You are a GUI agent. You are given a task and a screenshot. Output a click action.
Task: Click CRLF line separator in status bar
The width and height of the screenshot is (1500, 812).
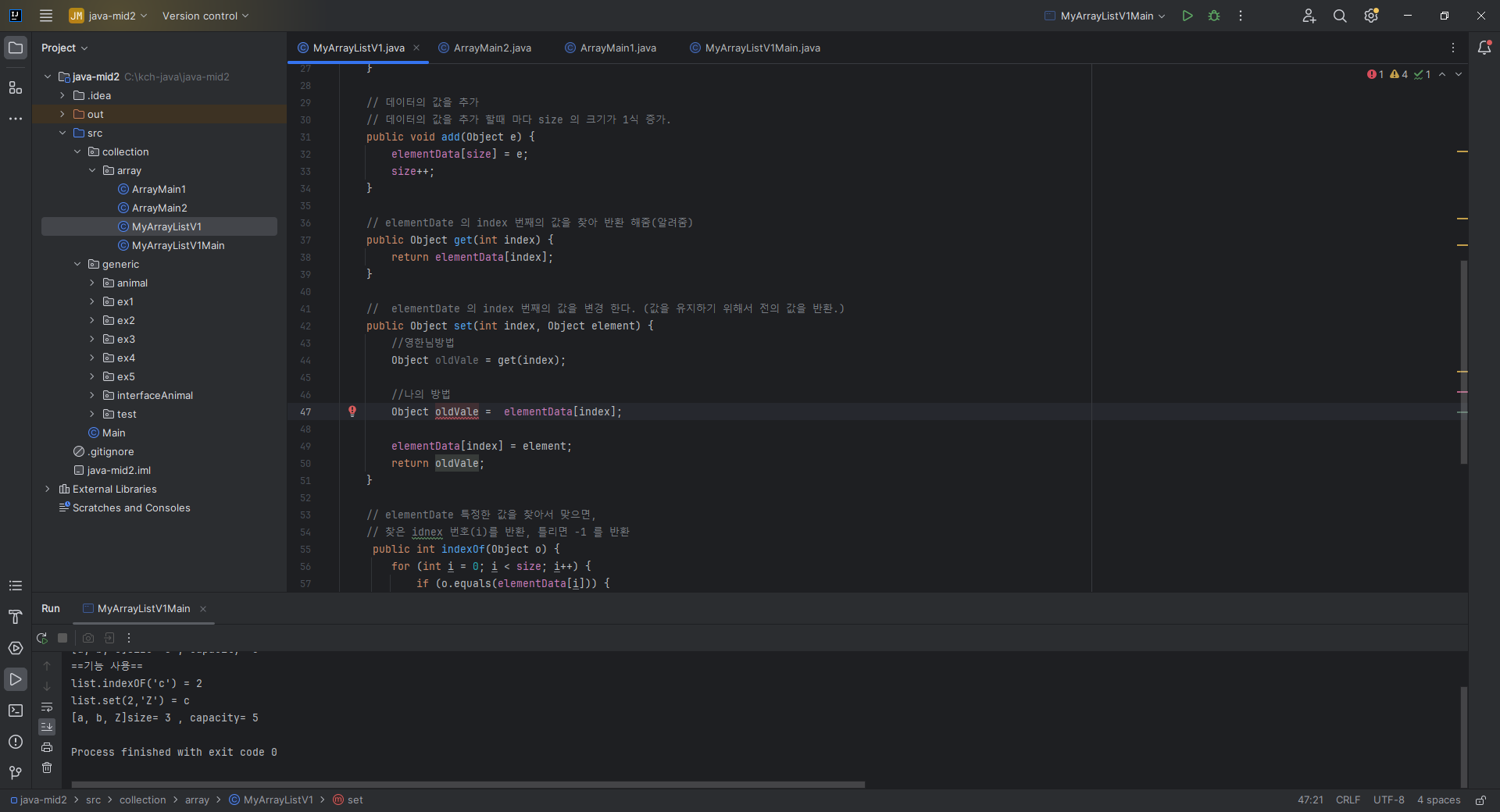coord(1348,800)
